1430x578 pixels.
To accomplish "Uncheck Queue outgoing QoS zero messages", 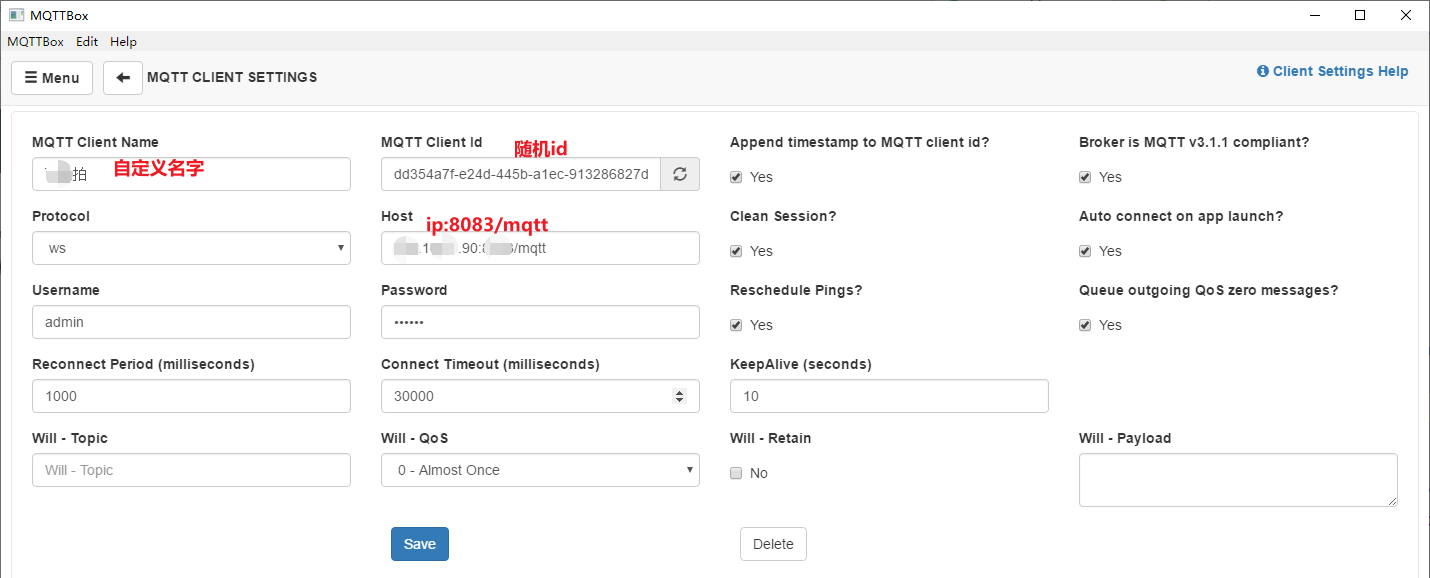I will (x=1085, y=325).
